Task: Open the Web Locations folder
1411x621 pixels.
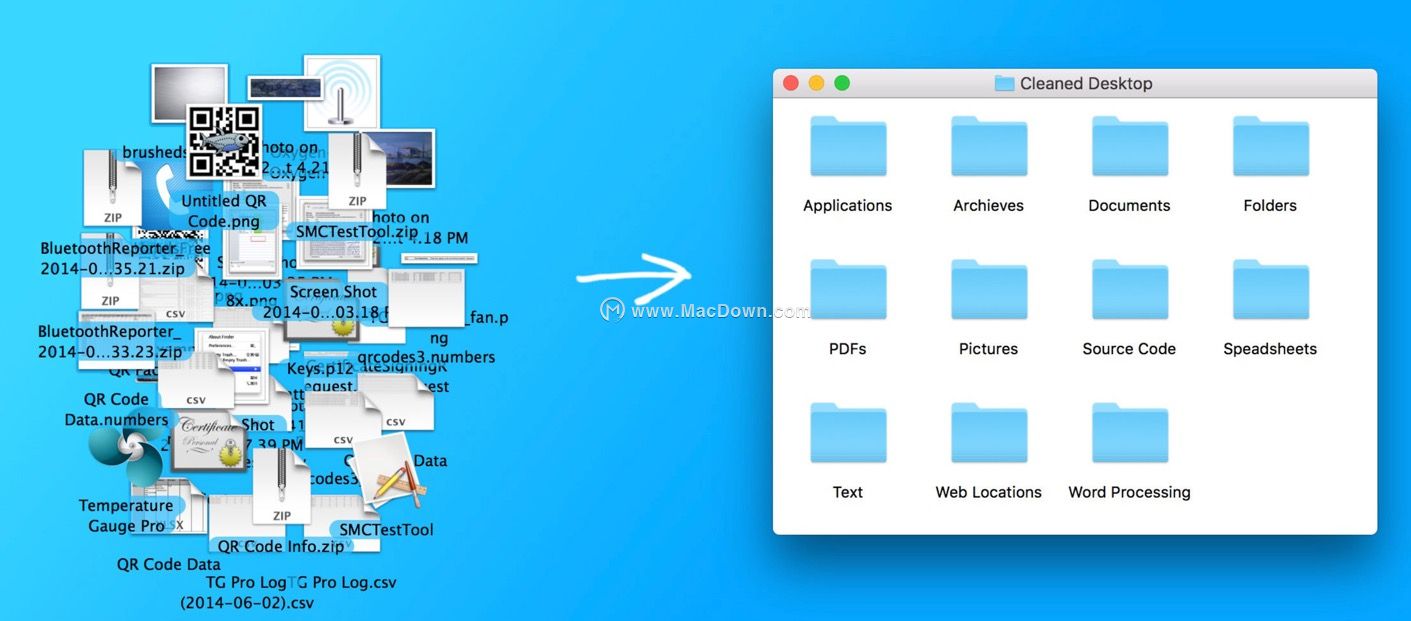Action: (x=988, y=434)
